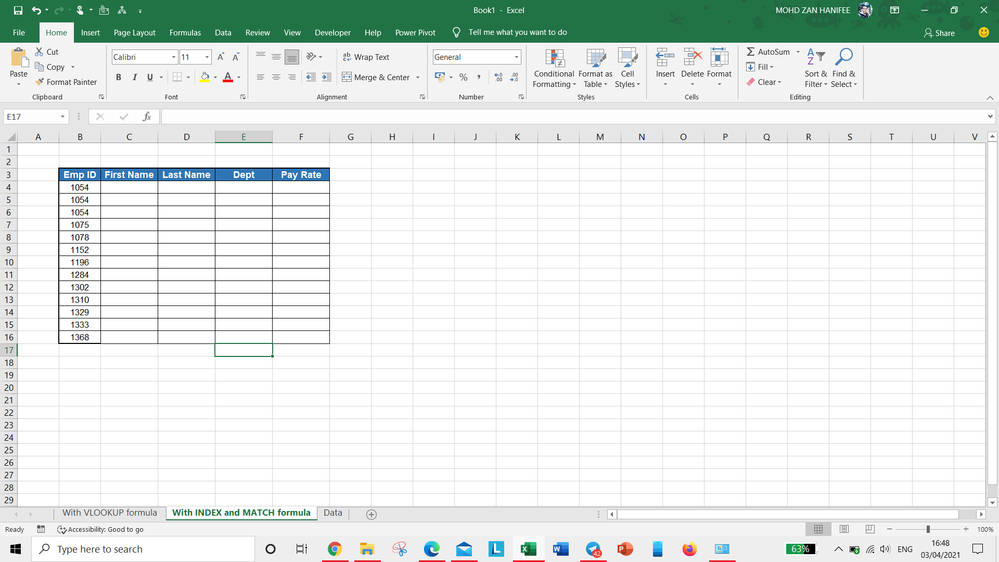Expand the borders dropdown arrow

tap(188, 77)
